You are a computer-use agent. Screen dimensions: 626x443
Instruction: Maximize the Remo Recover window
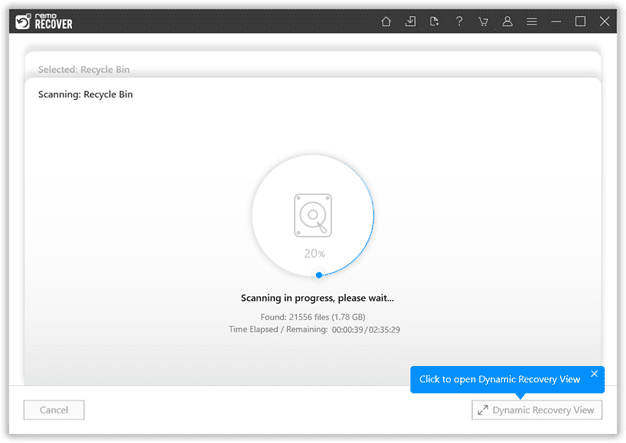point(580,21)
